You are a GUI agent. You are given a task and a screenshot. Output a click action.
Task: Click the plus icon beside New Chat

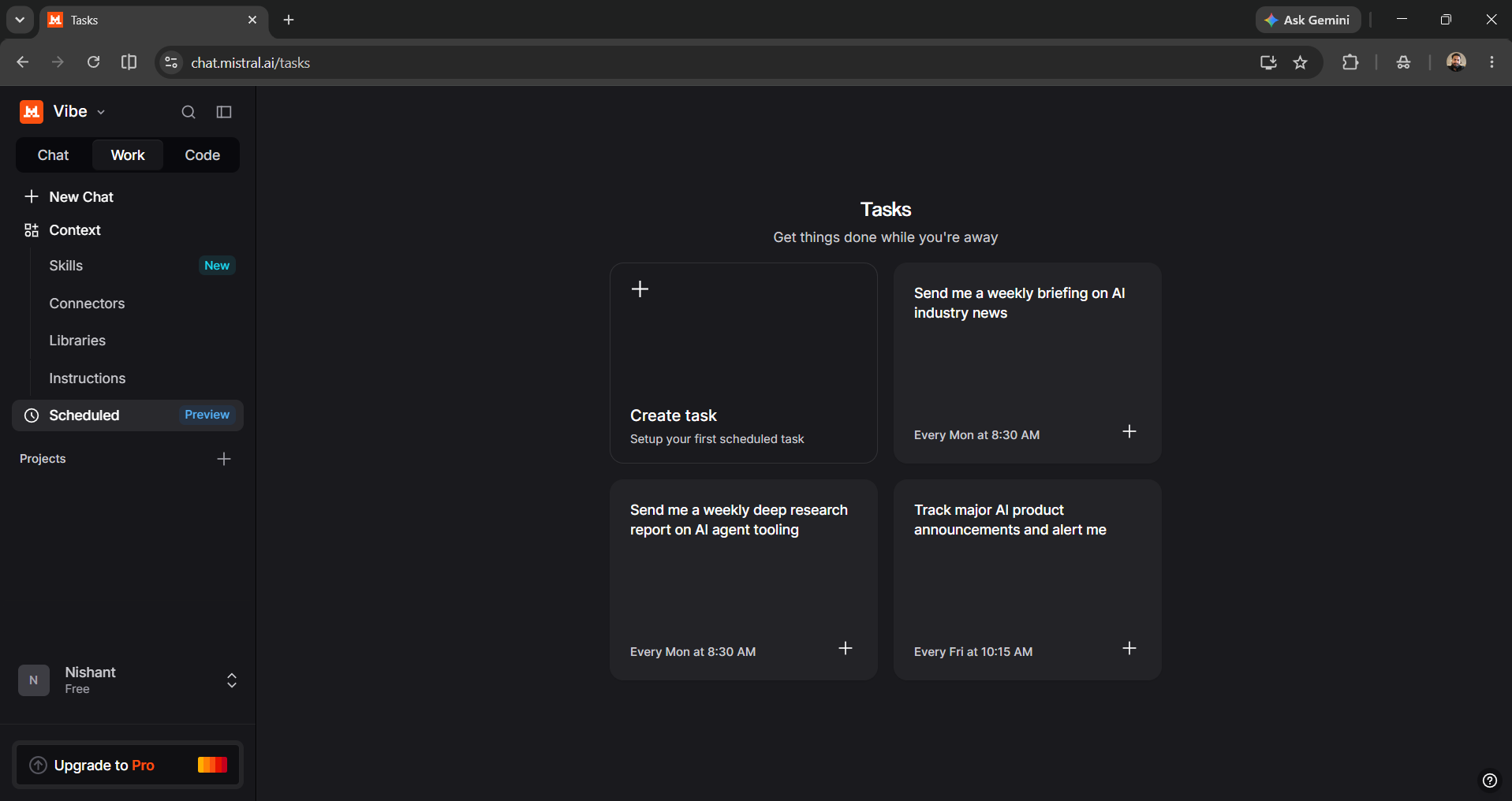[x=32, y=196]
